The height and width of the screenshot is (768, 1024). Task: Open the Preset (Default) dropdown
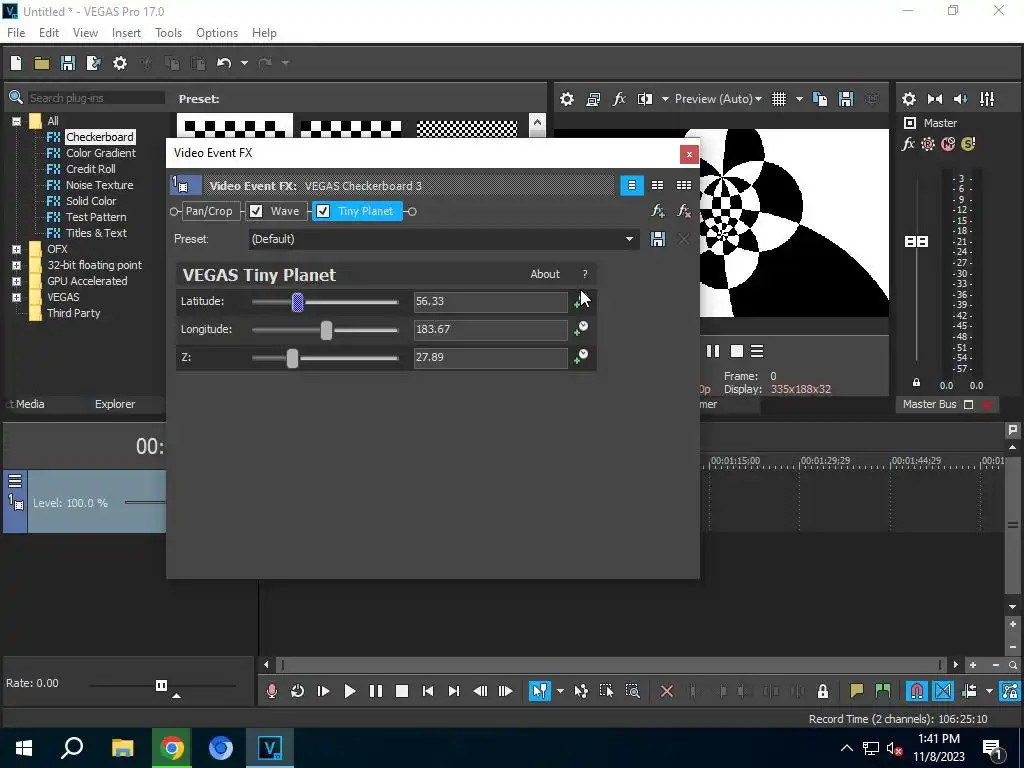tap(443, 239)
